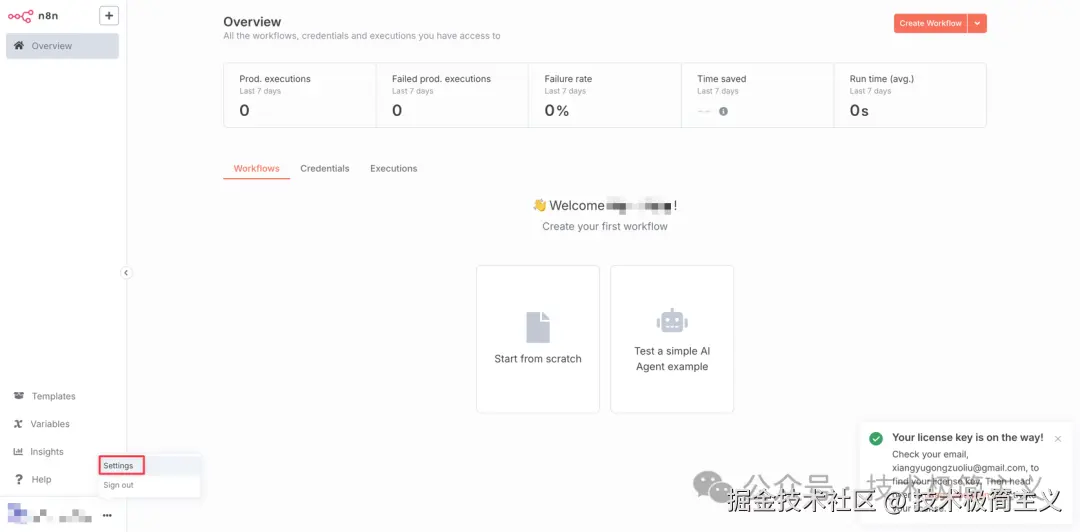Open the Failure rate stat card
Viewport: 1080px width, 532px height.
pyautogui.click(x=605, y=95)
